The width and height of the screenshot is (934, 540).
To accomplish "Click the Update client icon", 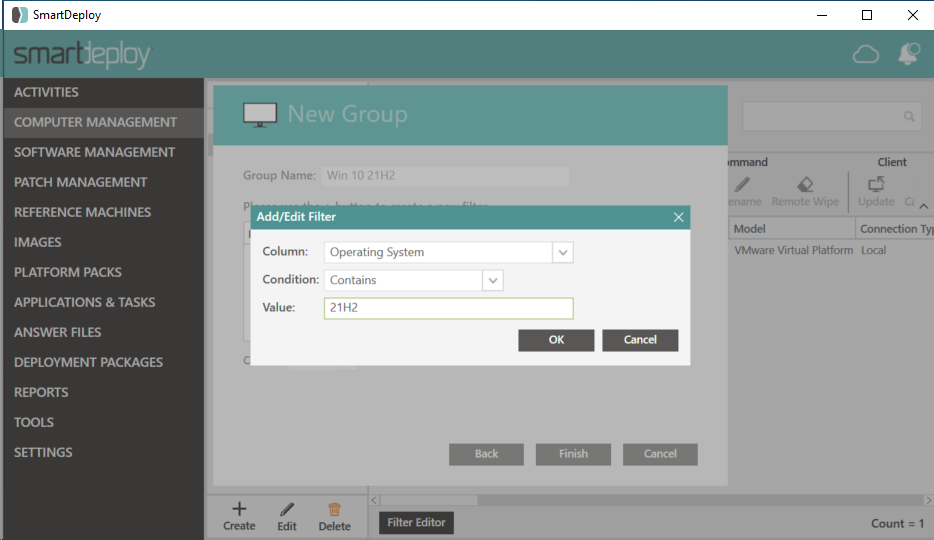I will [876, 185].
